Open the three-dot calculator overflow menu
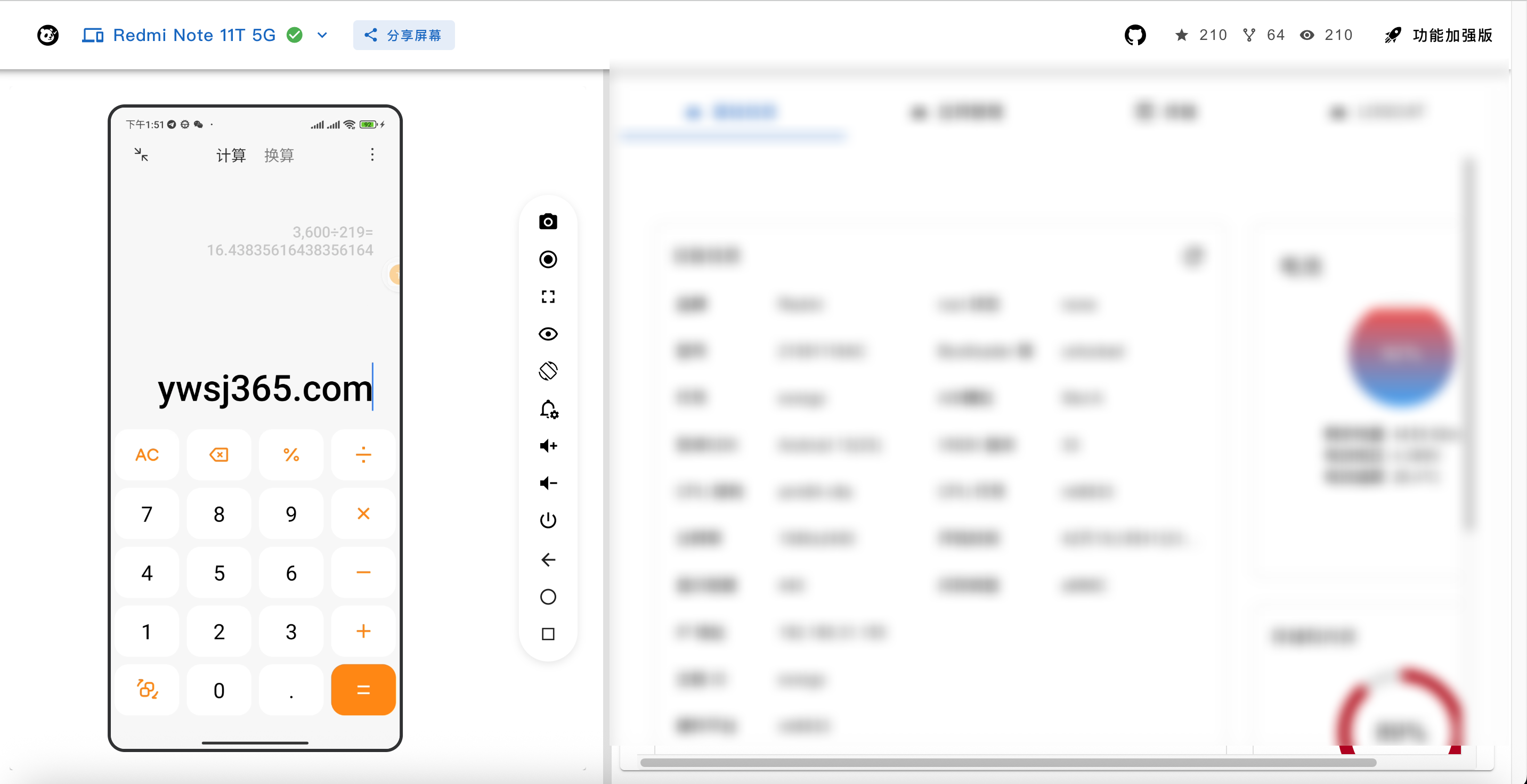This screenshot has height=784, width=1527. [372, 154]
